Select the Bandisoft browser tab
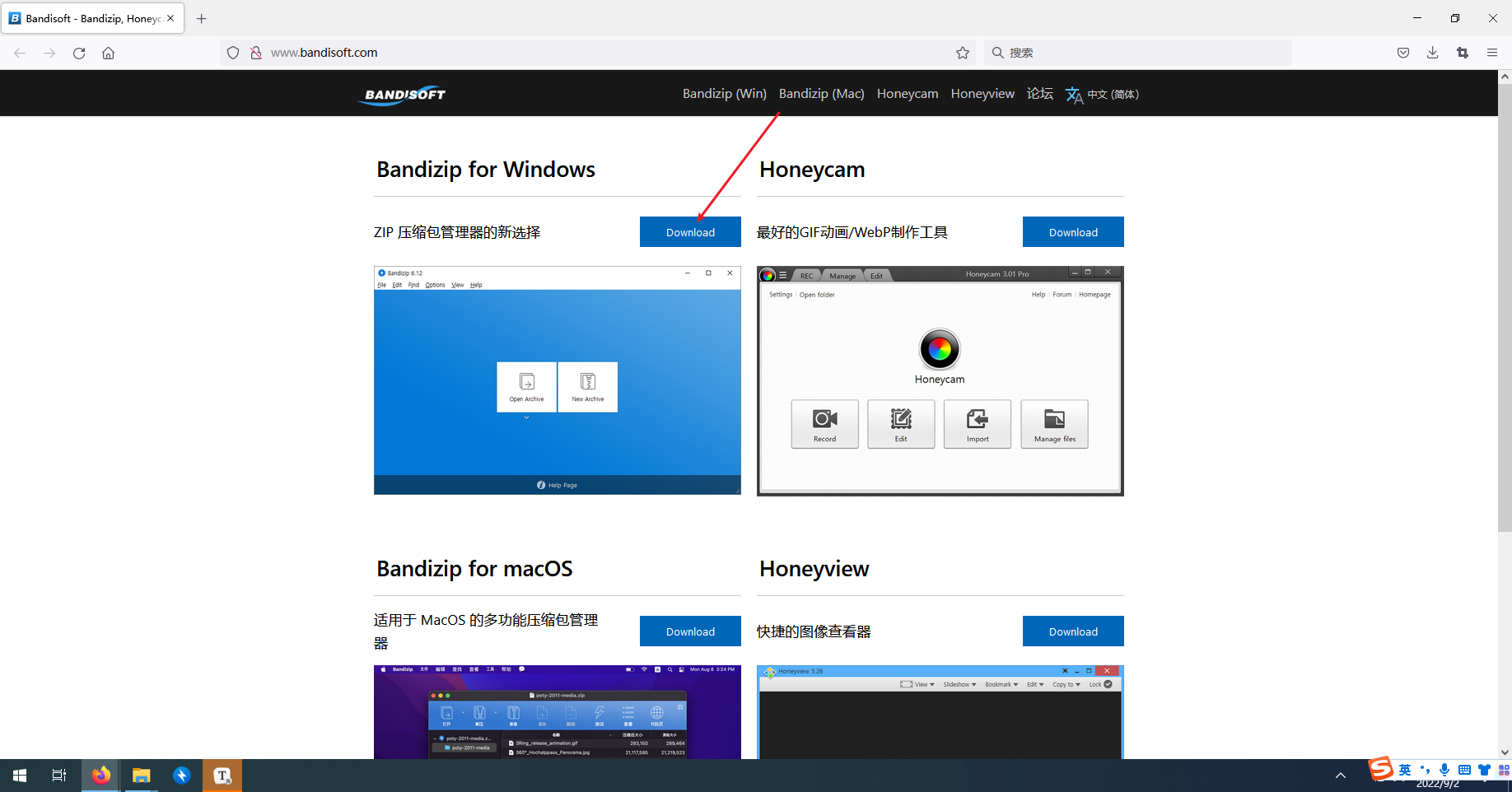This screenshot has height=792, width=1512. click(92, 18)
